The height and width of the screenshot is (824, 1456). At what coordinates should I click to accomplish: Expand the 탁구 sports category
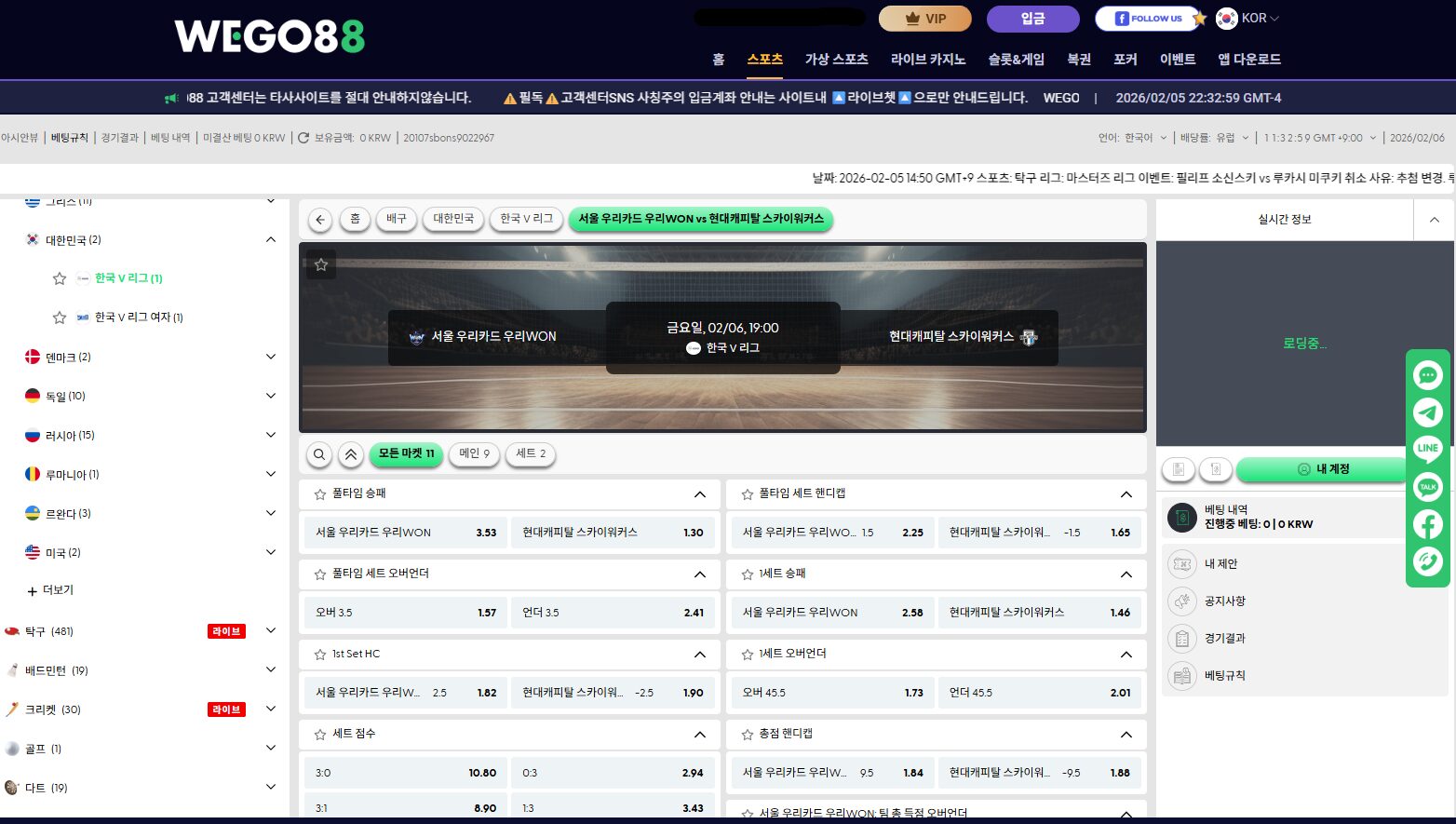pos(271,630)
